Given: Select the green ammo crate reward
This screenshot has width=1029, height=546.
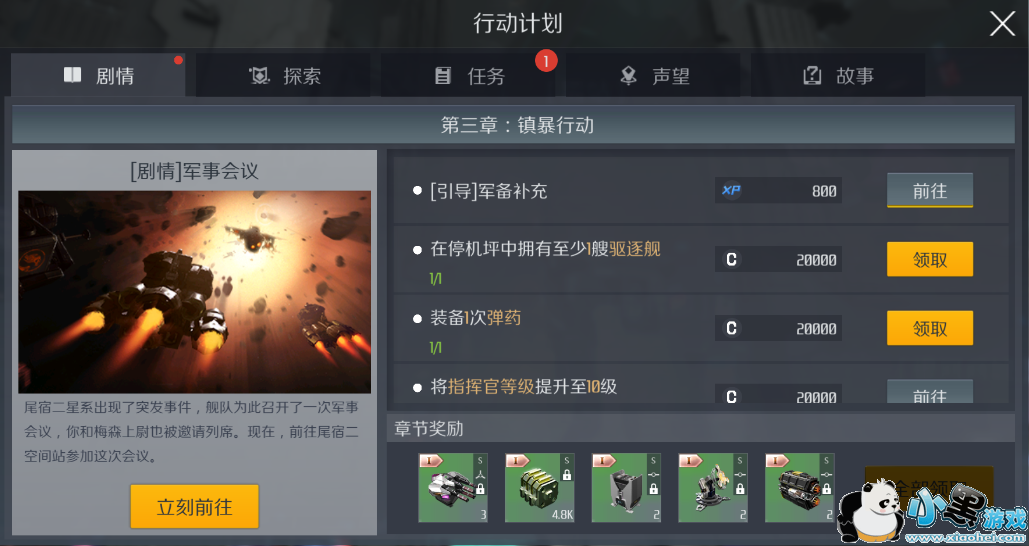Looking at the screenshot, I should pyautogui.click(x=539, y=488).
